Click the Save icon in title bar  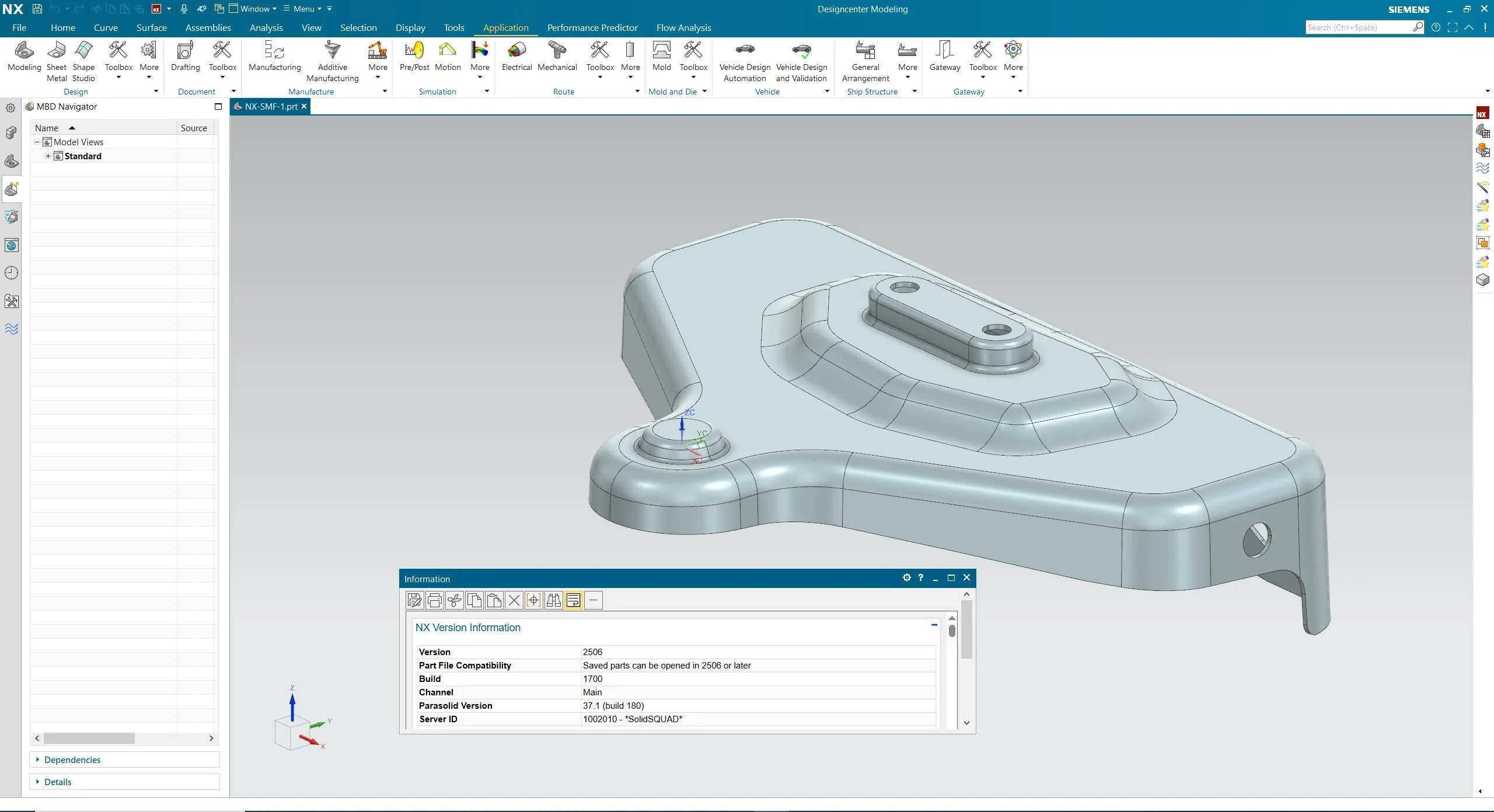37,9
